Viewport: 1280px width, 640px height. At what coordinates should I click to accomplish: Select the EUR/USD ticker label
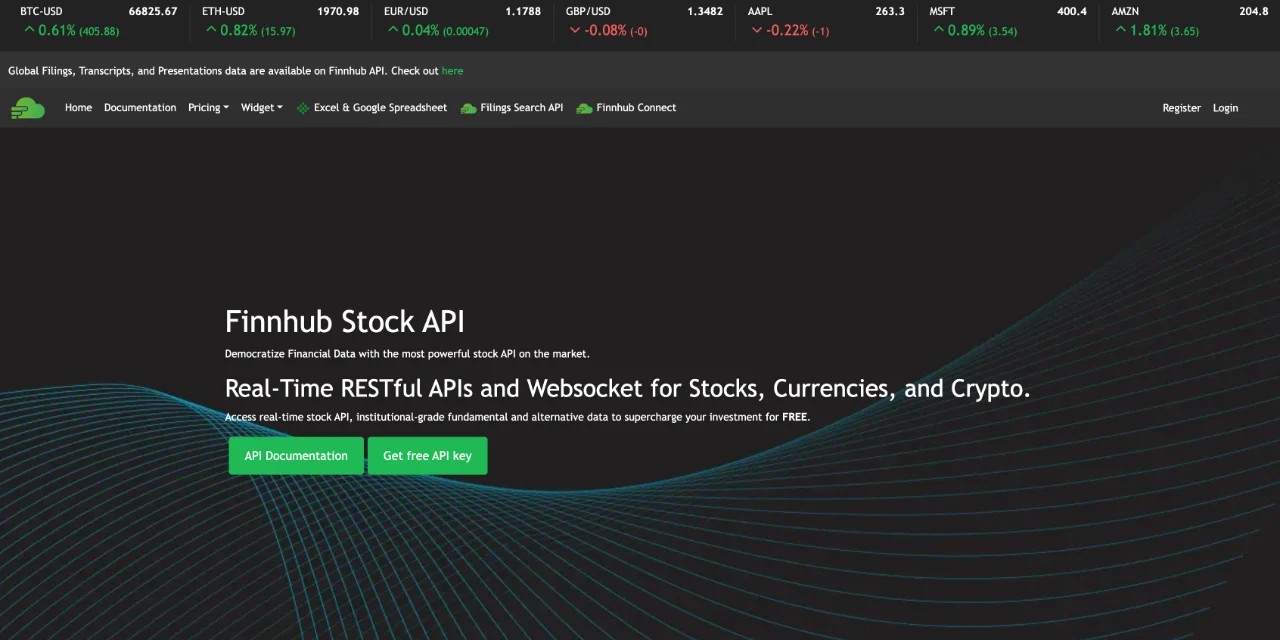406,12
